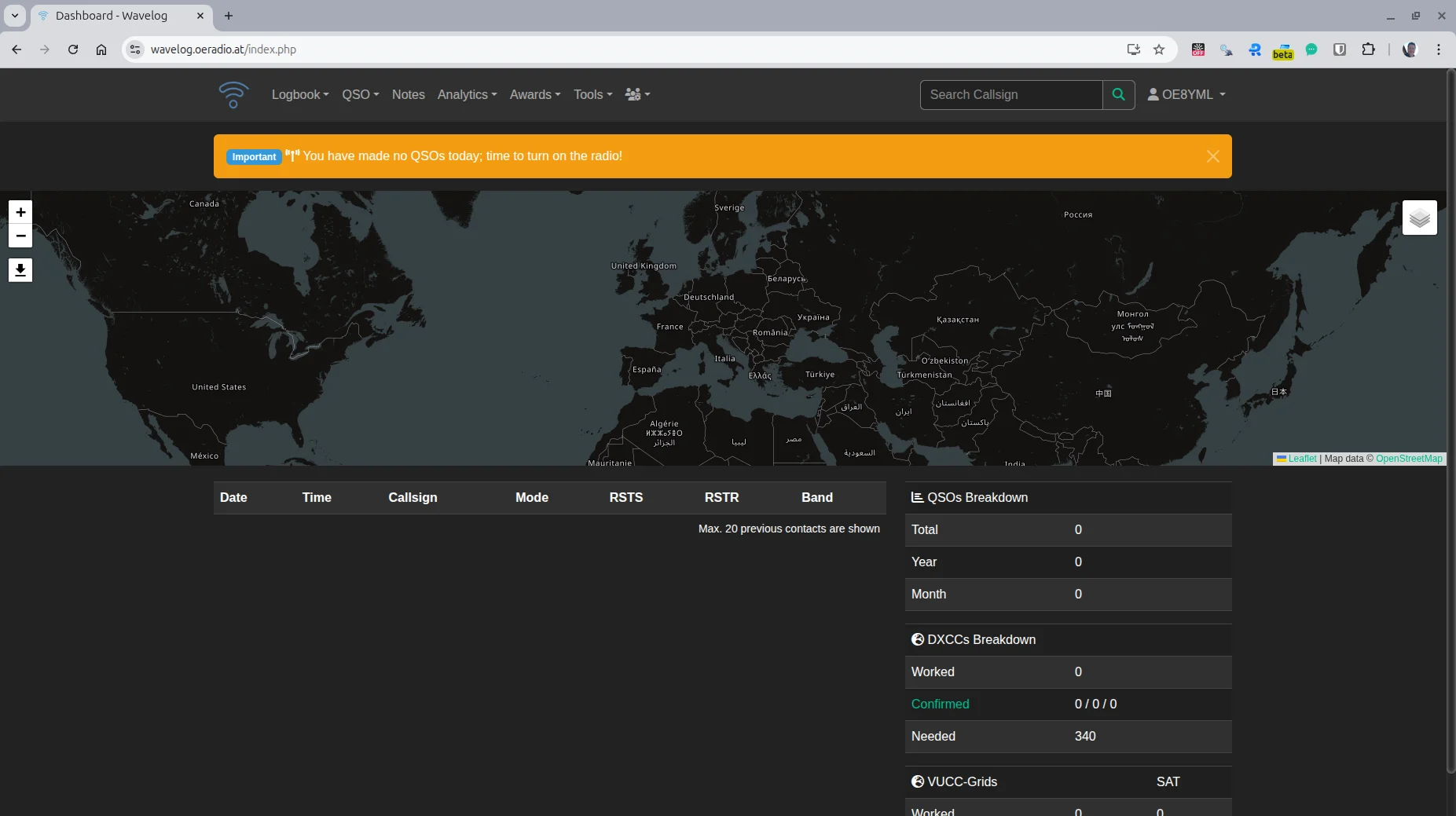Open the browser extensions puzzle icon
The height and width of the screenshot is (816, 1456).
[1368, 49]
